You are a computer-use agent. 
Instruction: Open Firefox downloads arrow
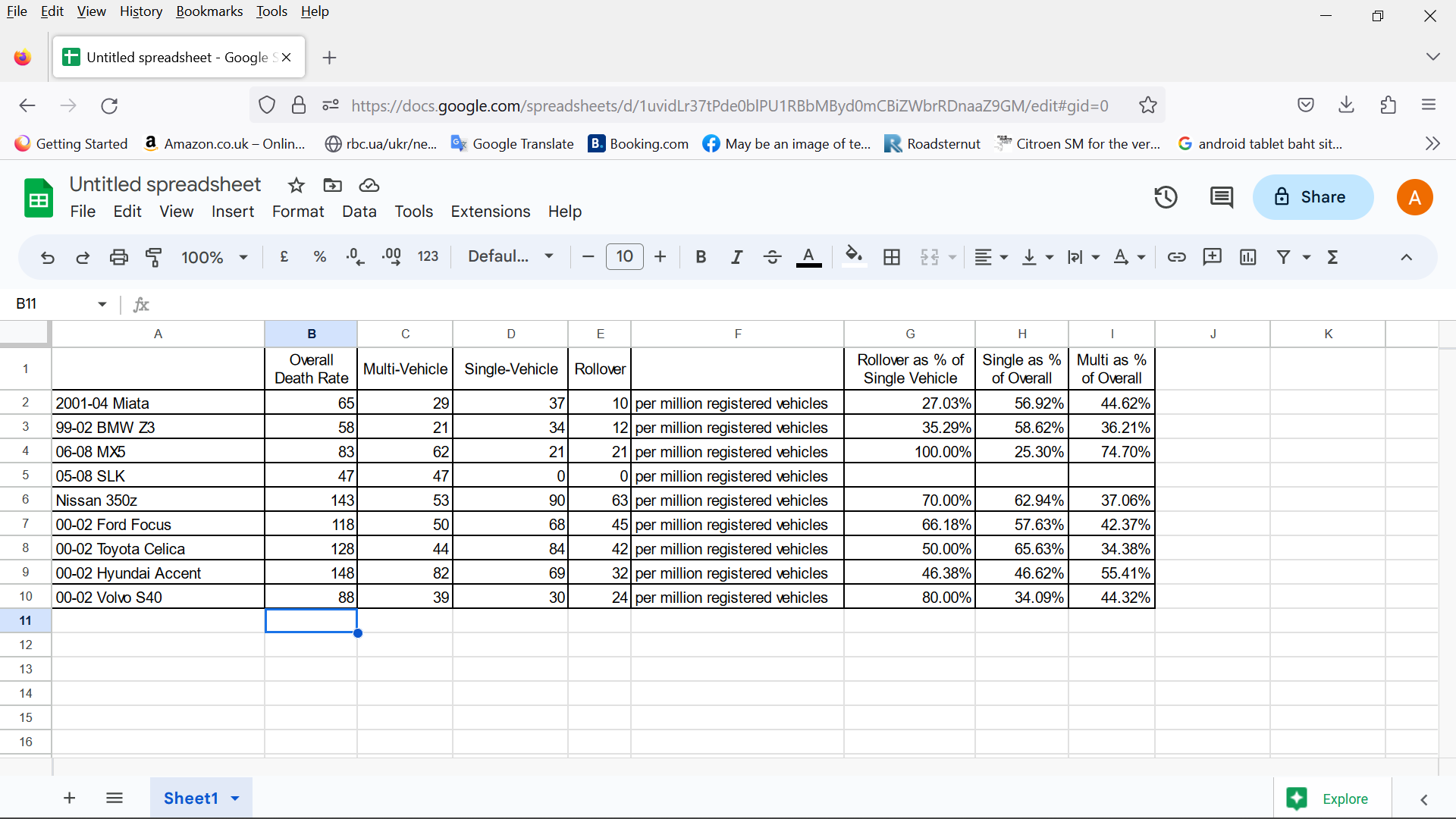pyautogui.click(x=1347, y=105)
